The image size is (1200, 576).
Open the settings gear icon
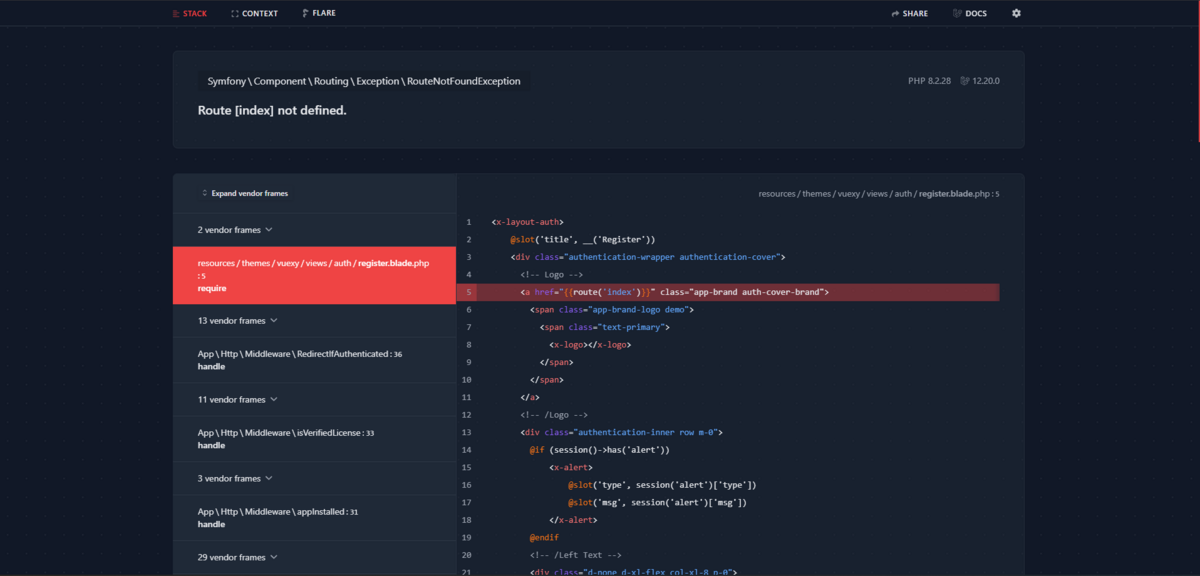click(1016, 13)
